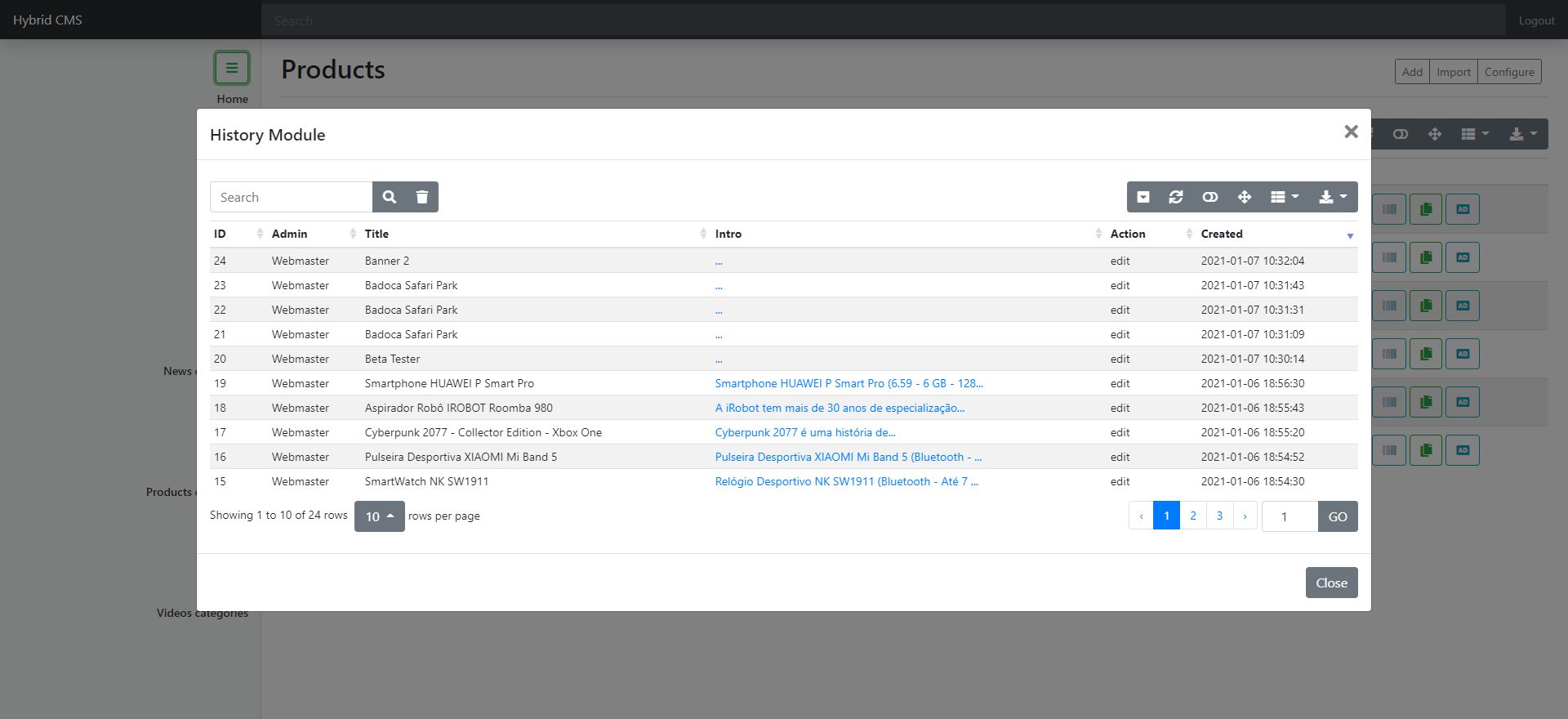Click the green hamburger menu icon
Viewport: 1568px width, 719px height.
click(232, 68)
